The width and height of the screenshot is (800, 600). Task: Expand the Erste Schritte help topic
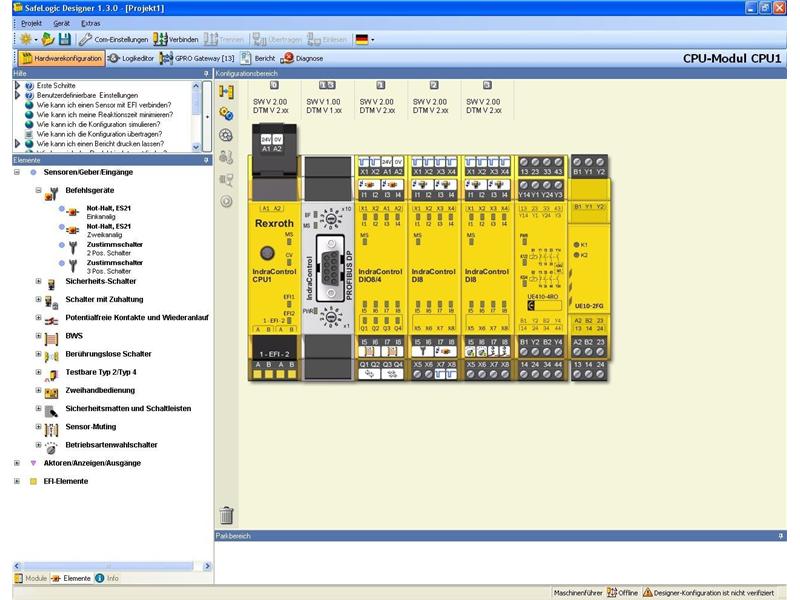click(x=17, y=85)
